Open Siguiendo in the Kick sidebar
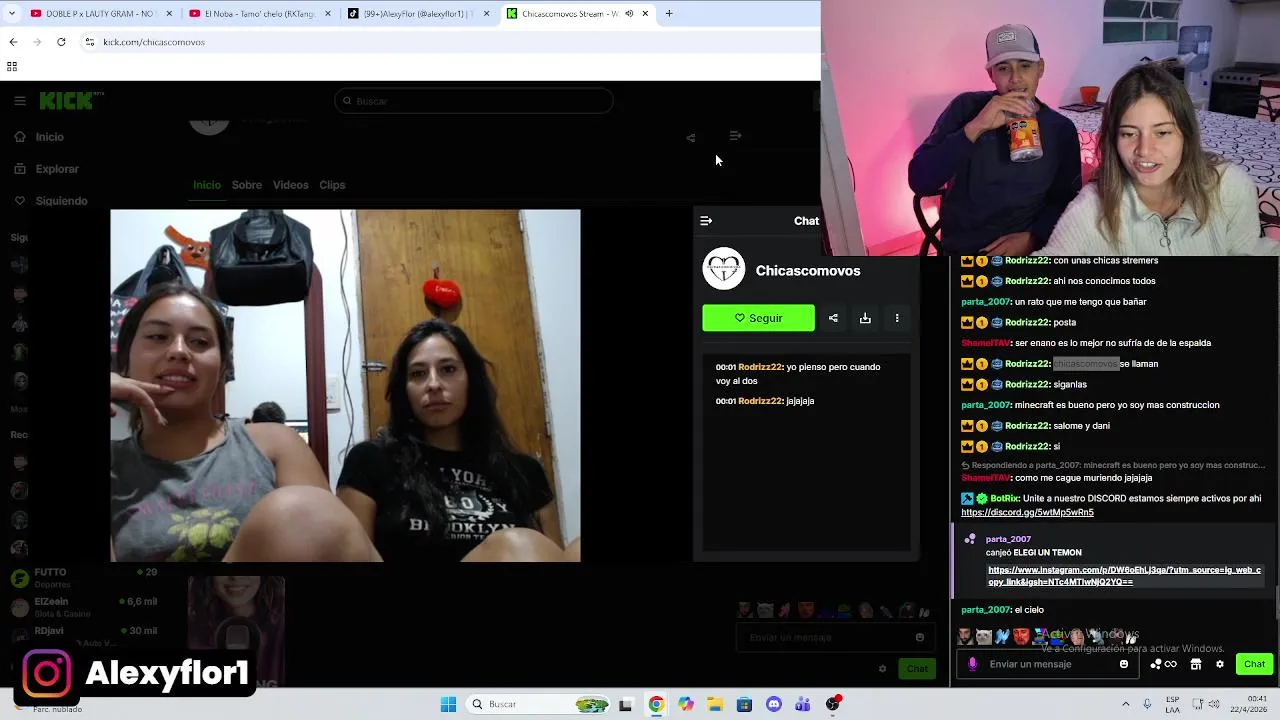Image resolution: width=1280 pixels, height=720 pixels. tap(61, 201)
